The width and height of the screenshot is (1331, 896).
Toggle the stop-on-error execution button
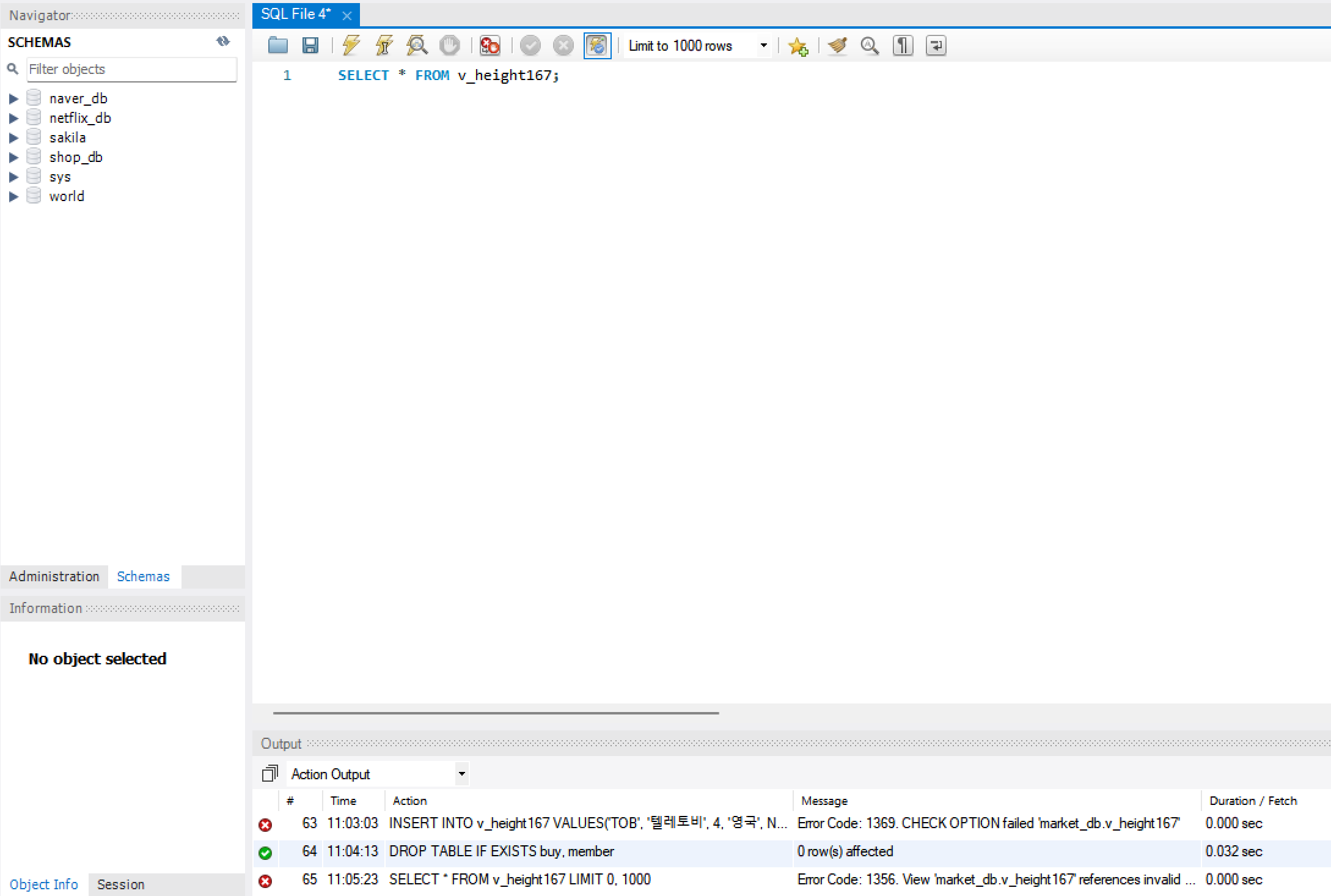pyautogui.click(x=490, y=46)
